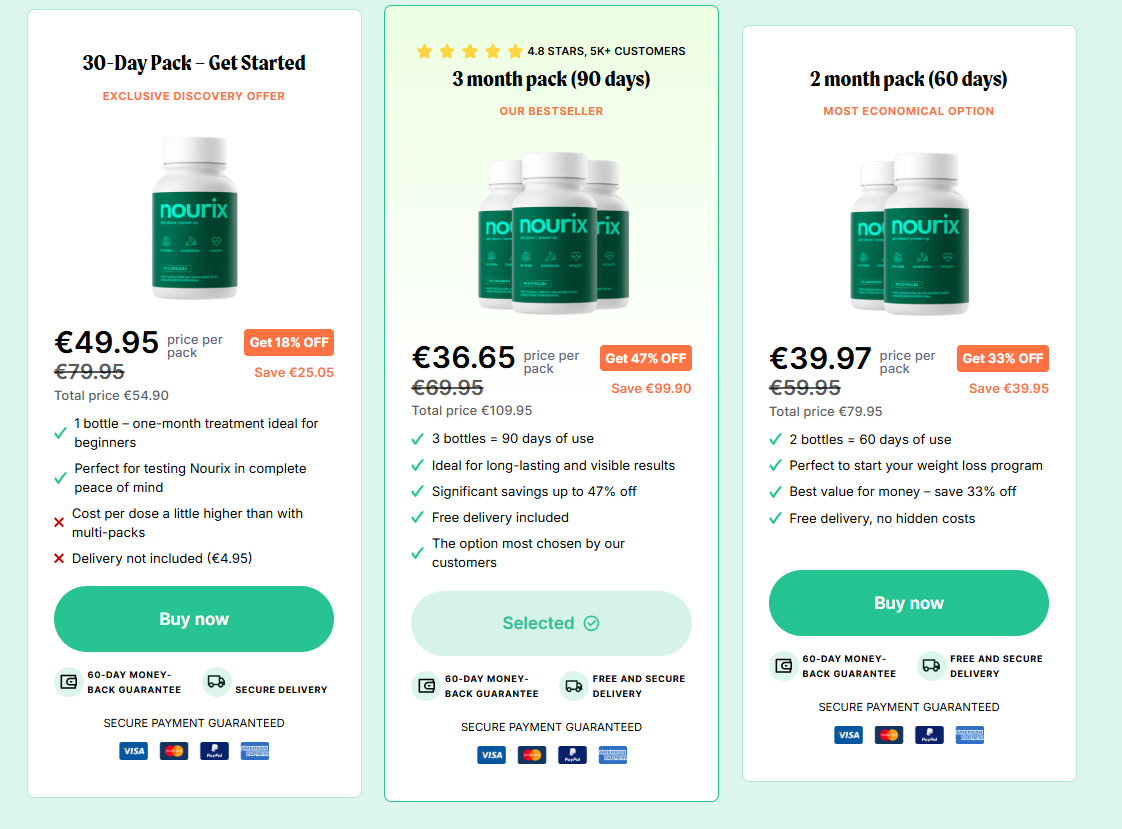Click the Selected button on 3 month pack
1122x829 pixels.
551,623
